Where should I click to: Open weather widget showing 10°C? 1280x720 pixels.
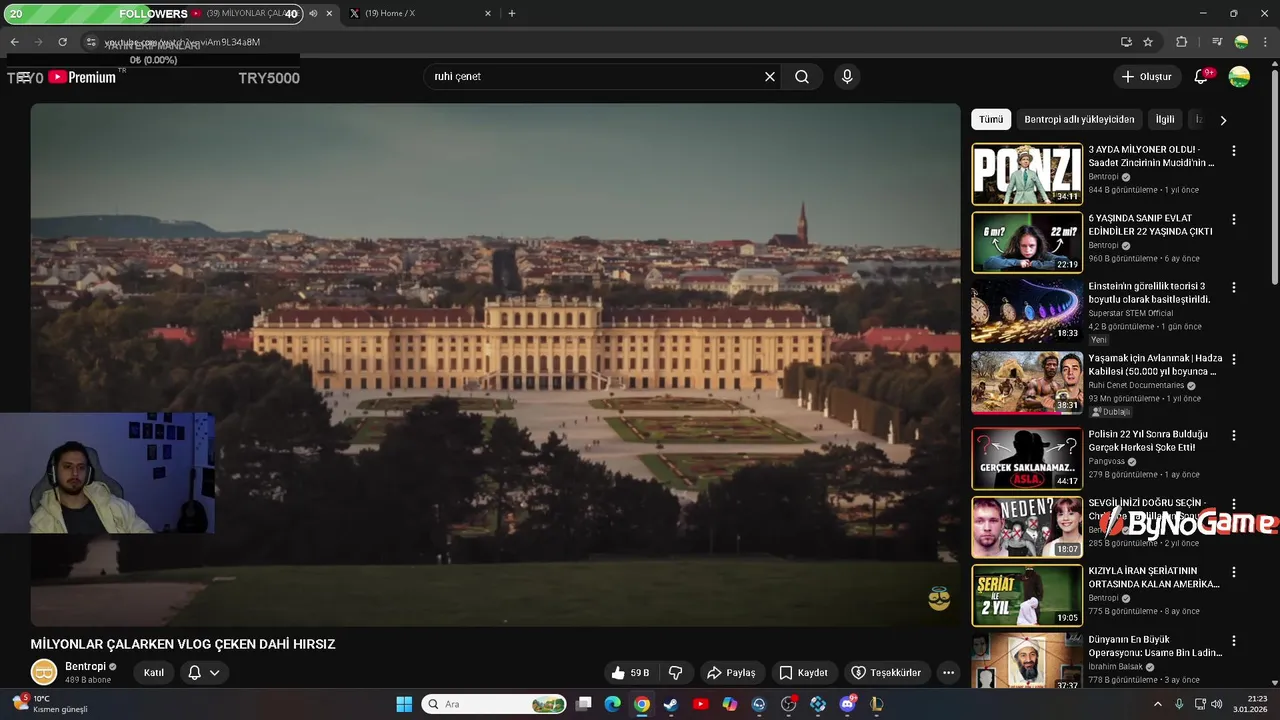(50, 704)
